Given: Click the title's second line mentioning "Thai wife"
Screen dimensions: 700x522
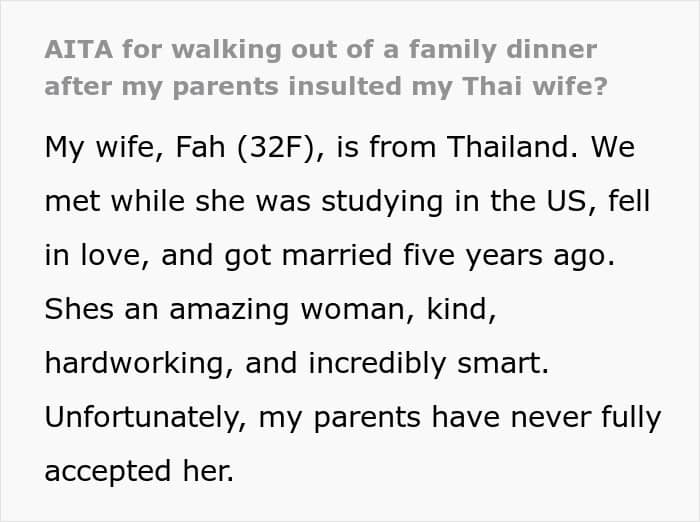Looking at the screenshot, I should pos(325,86).
